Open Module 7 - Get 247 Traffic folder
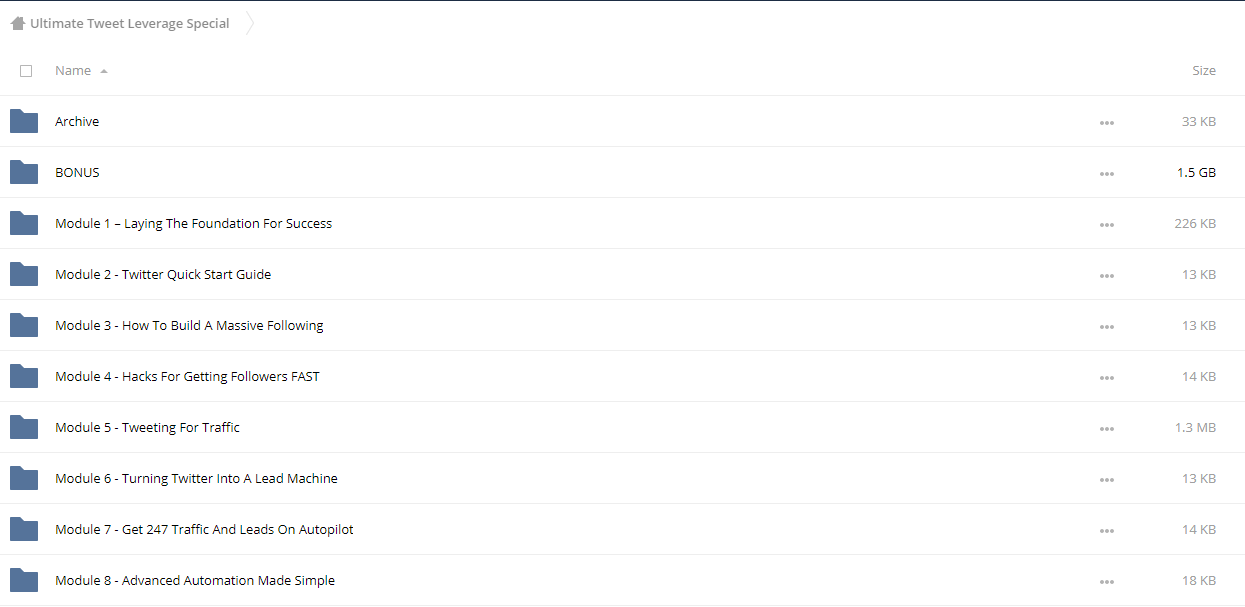The width and height of the screenshot is (1245, 607). [x=204, y=529]
